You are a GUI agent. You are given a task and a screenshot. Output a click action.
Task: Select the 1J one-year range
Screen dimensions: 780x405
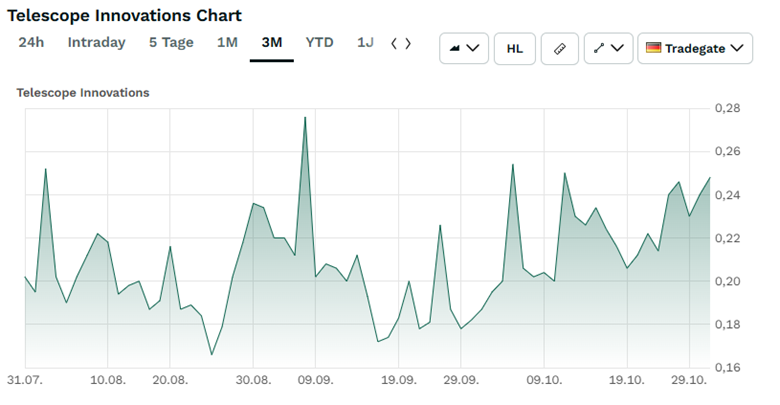365,42
